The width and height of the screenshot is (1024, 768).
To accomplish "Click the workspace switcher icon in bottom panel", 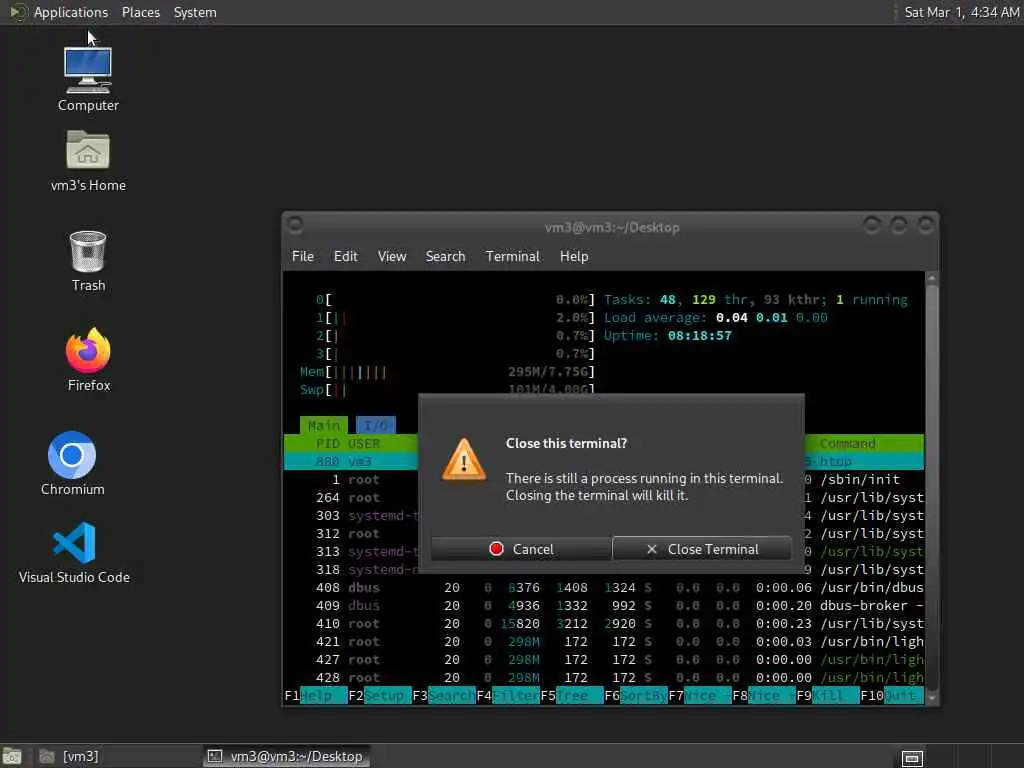I will [912, 758].
